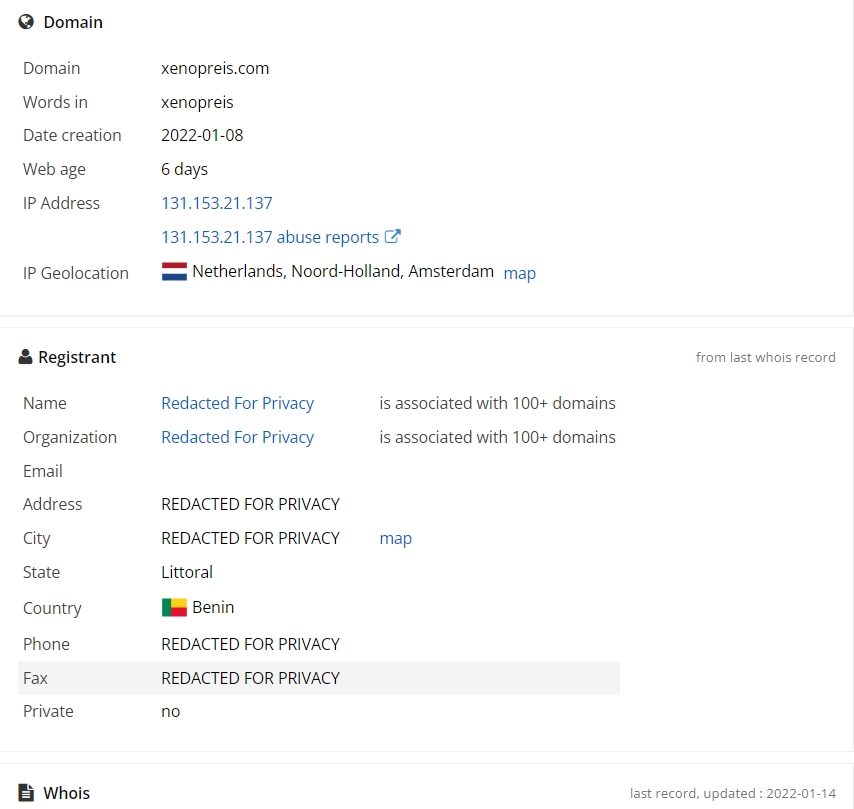
Task: Click the Fax row REDACTED FOR PRIVACY value
Action: 251,678
